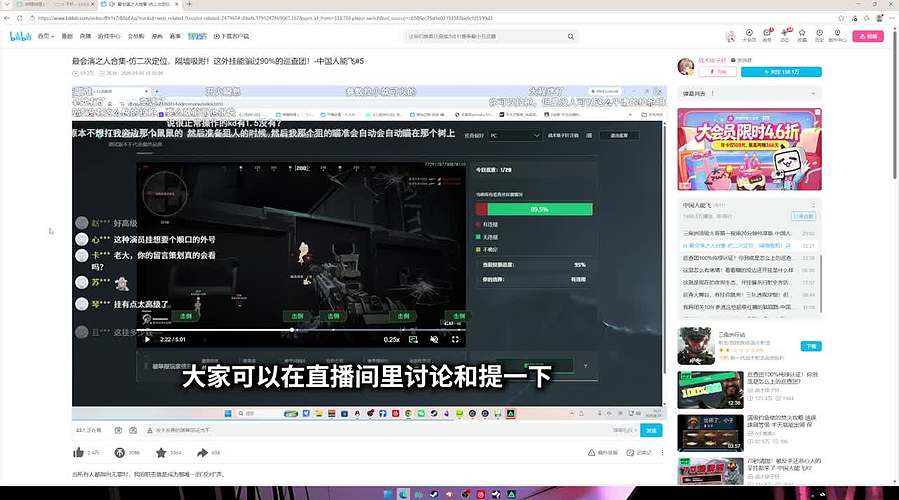This screenshot has height=500, width=899.
Task: Open the 漫画 navigation item
Action: pos(157,36)
